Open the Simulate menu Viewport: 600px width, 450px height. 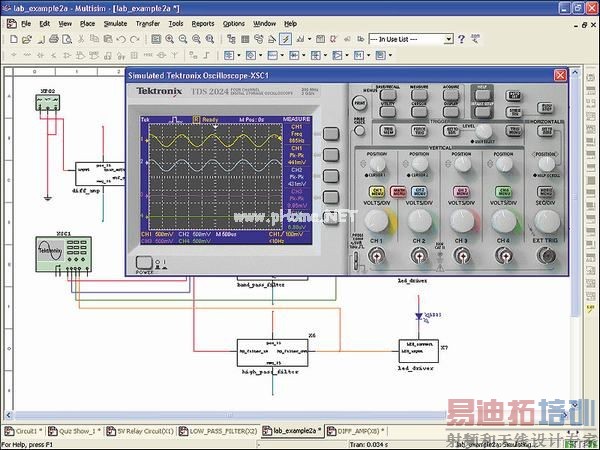115,22
